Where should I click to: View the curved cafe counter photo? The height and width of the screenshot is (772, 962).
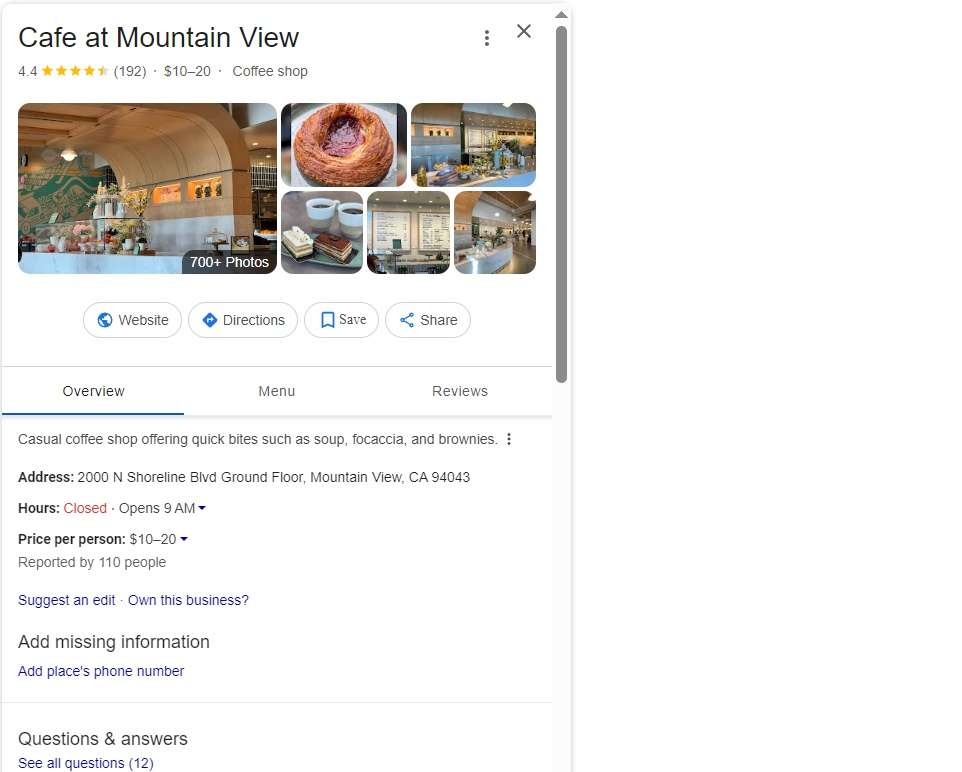pyautogui.click(x=495, y=233)
